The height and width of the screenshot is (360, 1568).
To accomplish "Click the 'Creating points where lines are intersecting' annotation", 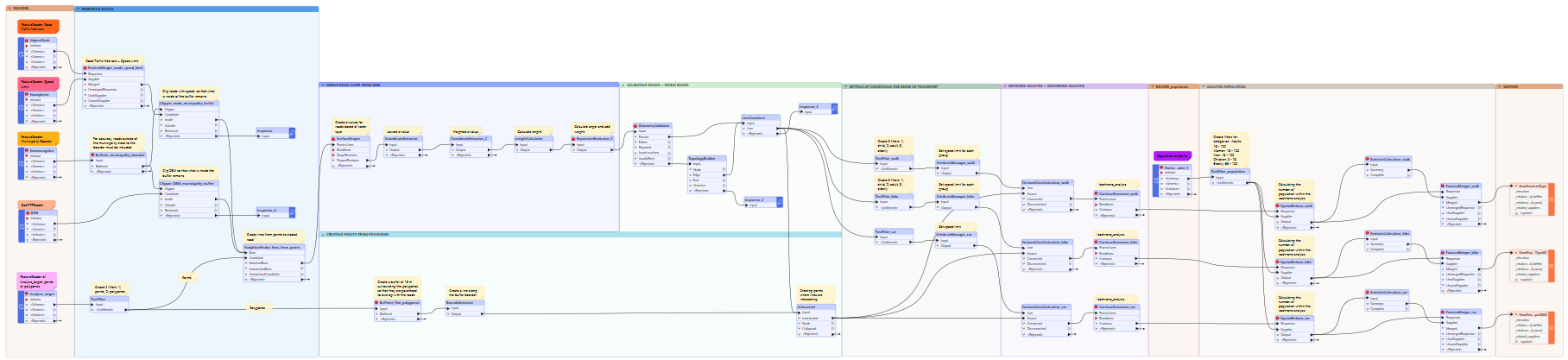I will tap(816, 295).
